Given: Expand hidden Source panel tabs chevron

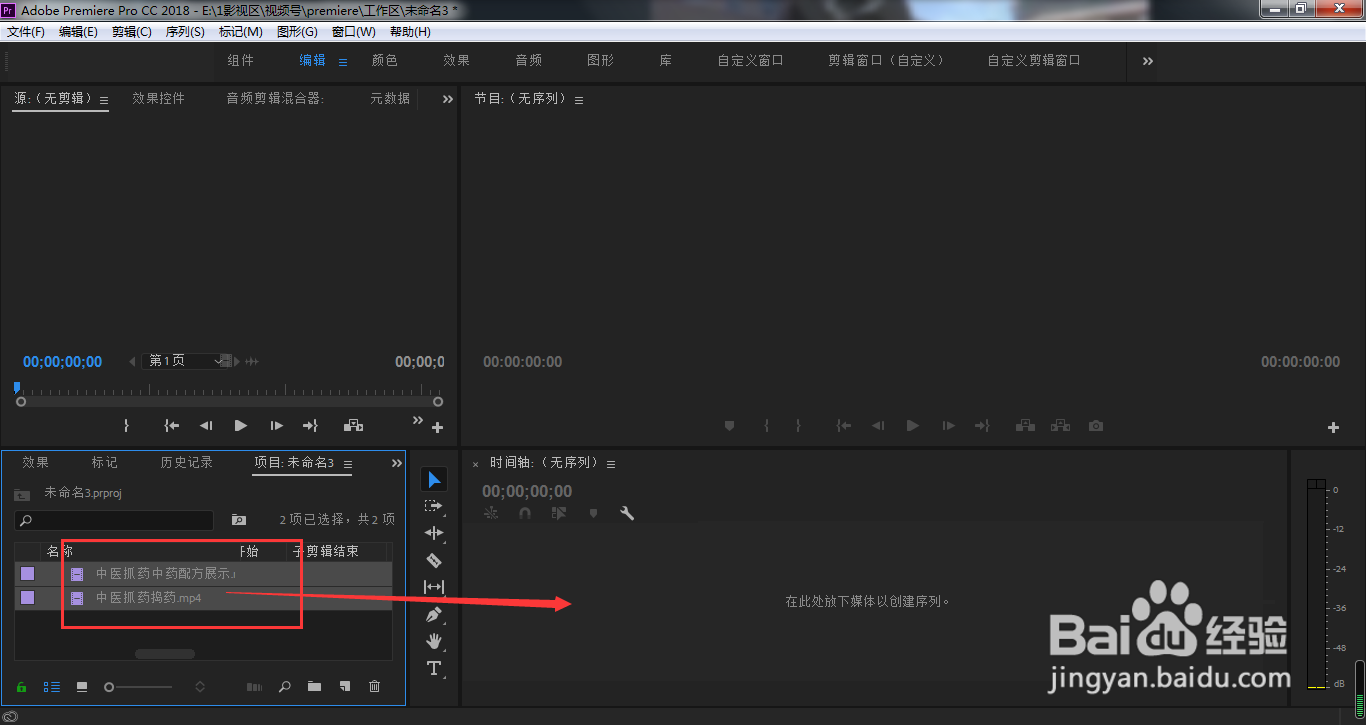Looking at the screenshot, I should tap(448, 99).
